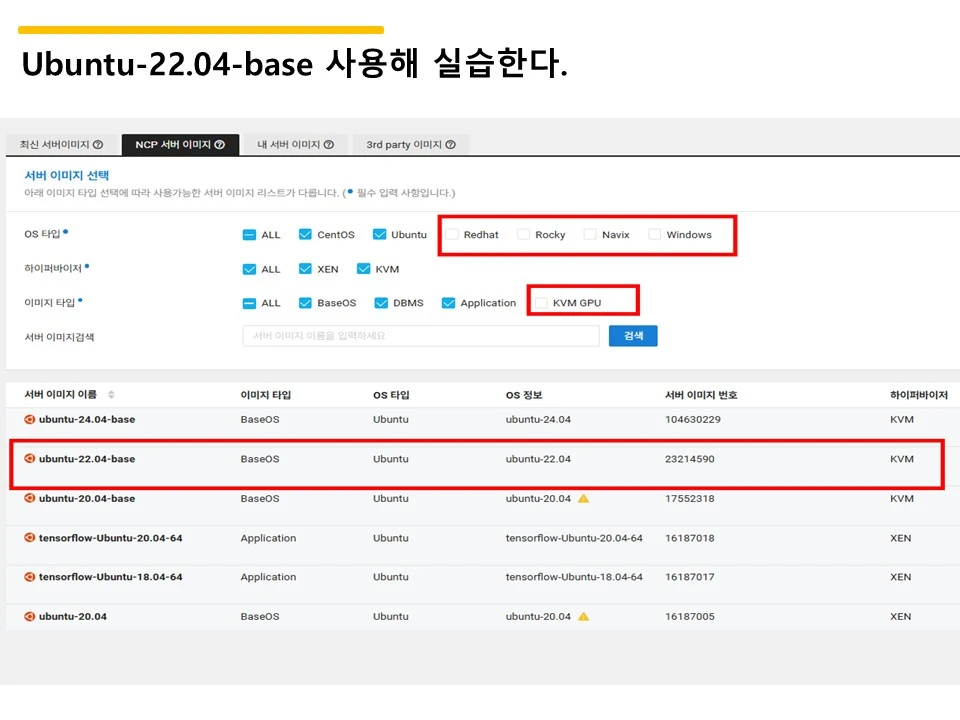Image resolution: width=960 pixels, height=720 pixels.
Task: Check the Windows checkbox
Action: [654, 234]
